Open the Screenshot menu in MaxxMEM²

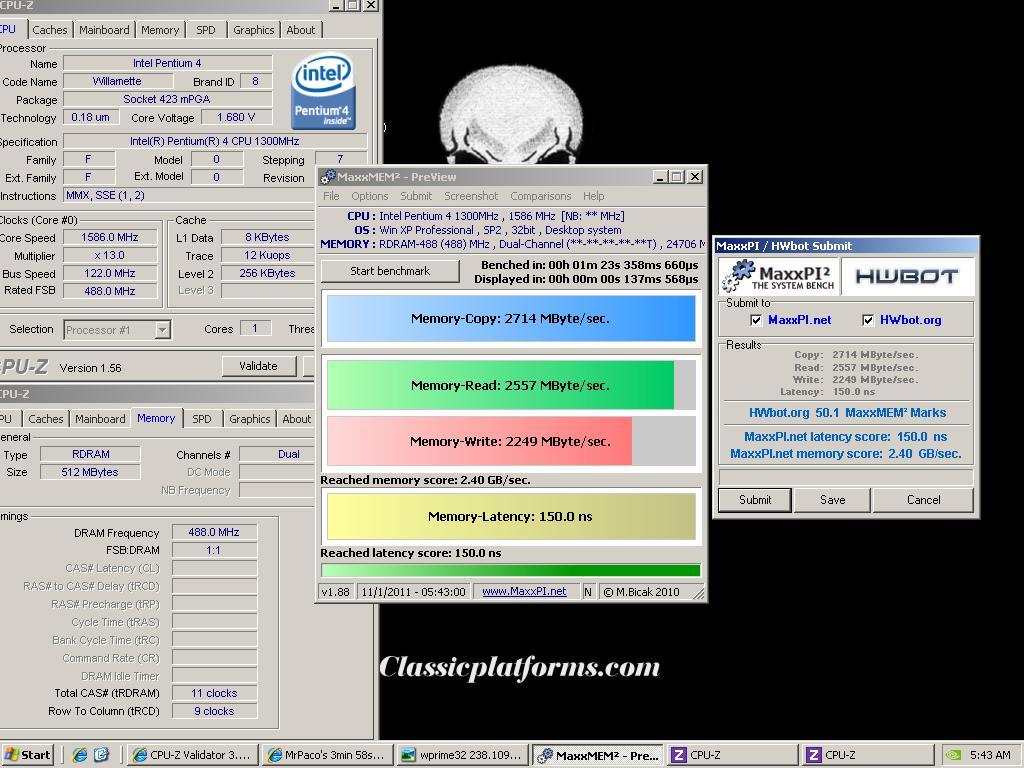[471, 196]
